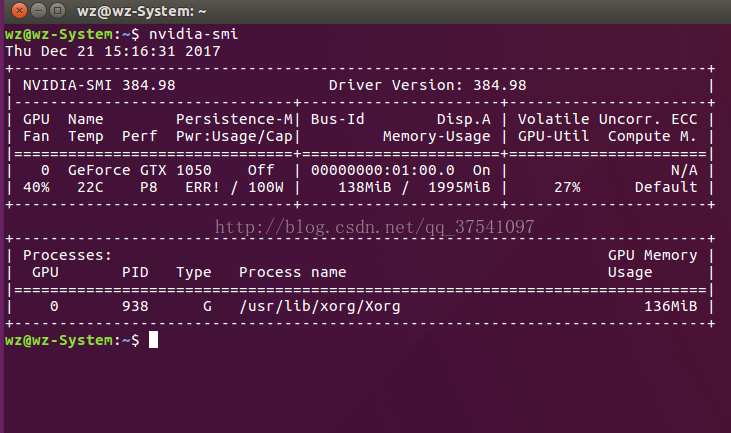
Task: Click the window title wz@wz-System: ~
Action: click(142, 11)
